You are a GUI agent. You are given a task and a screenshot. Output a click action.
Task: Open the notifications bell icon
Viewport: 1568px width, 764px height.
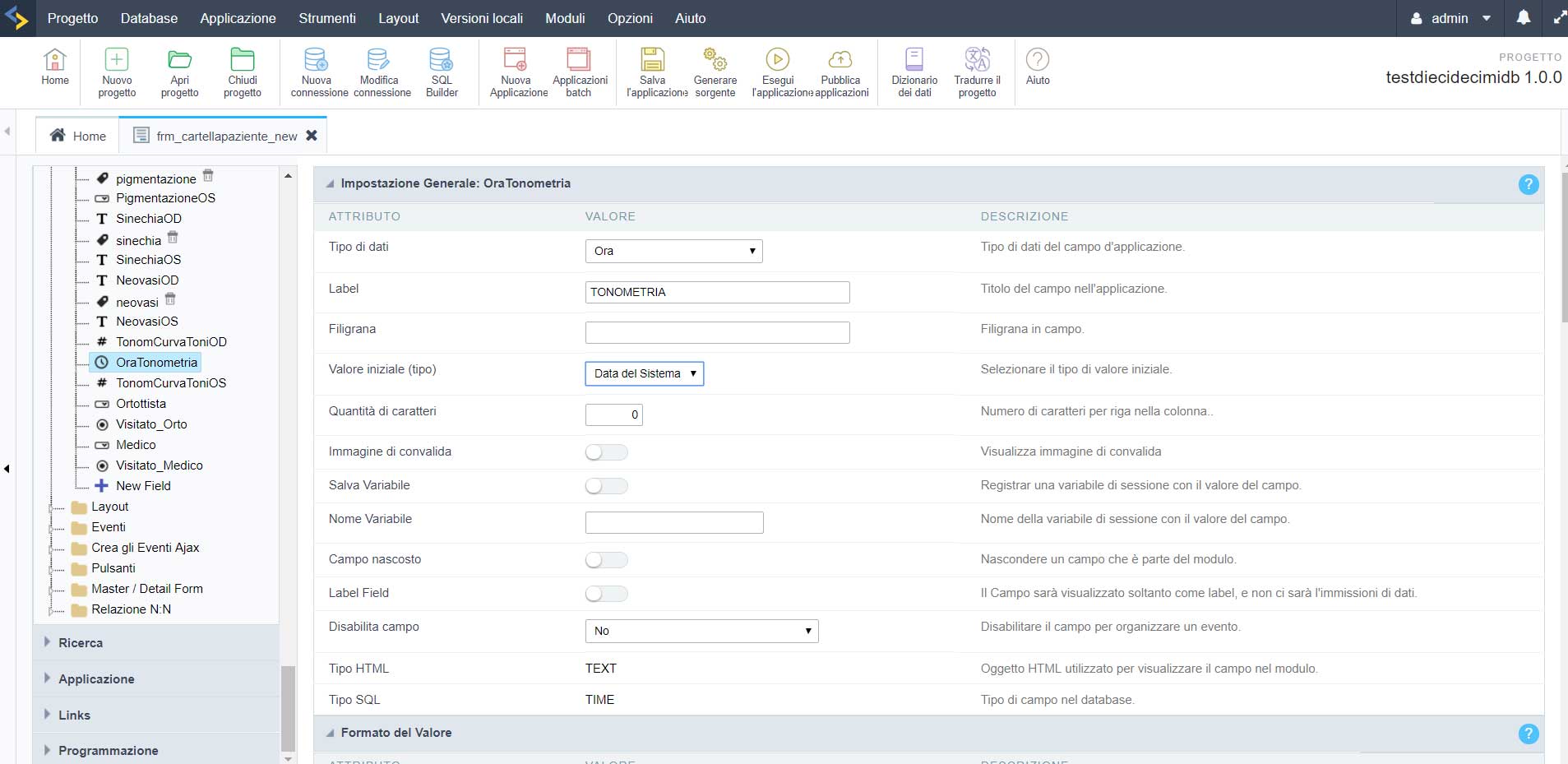coord(1524,17)
